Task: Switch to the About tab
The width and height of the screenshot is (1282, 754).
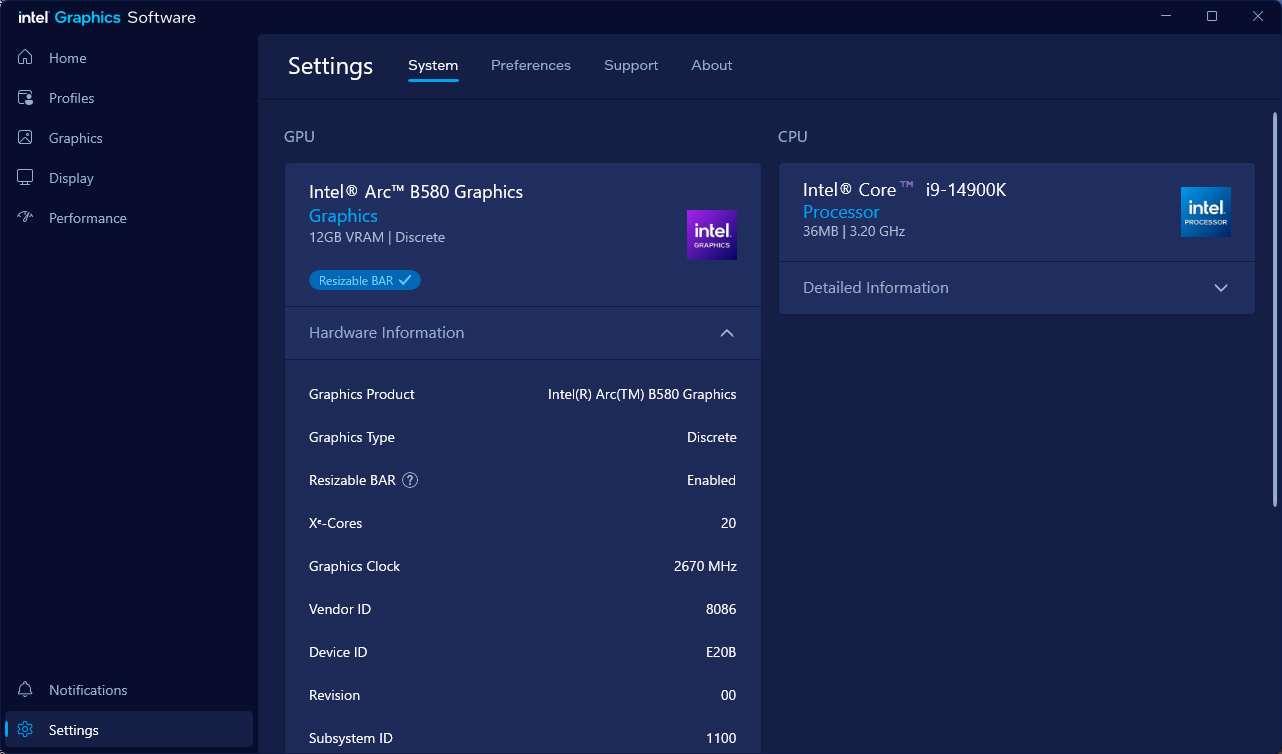Action: coord(712,66)
